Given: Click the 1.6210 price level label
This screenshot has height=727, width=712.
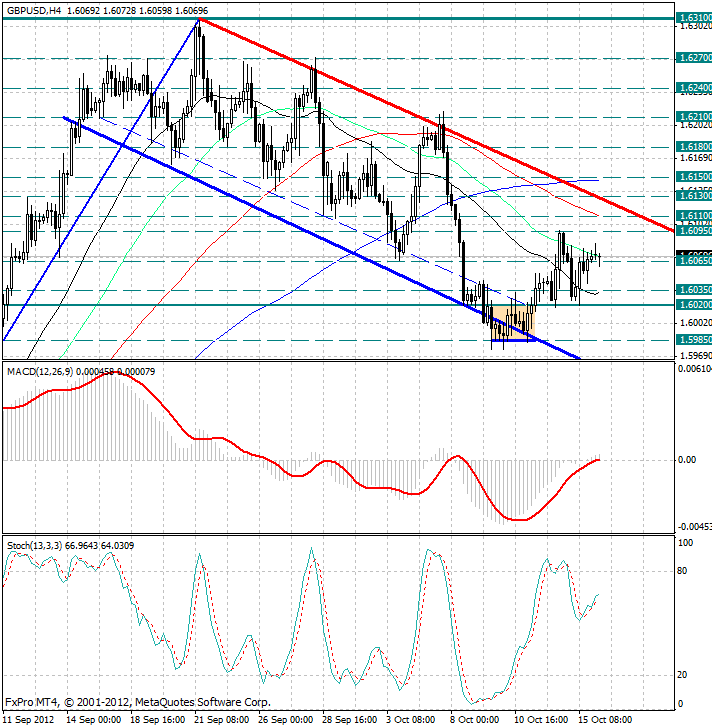Looking at the screenshot, I should click(694, 116).
